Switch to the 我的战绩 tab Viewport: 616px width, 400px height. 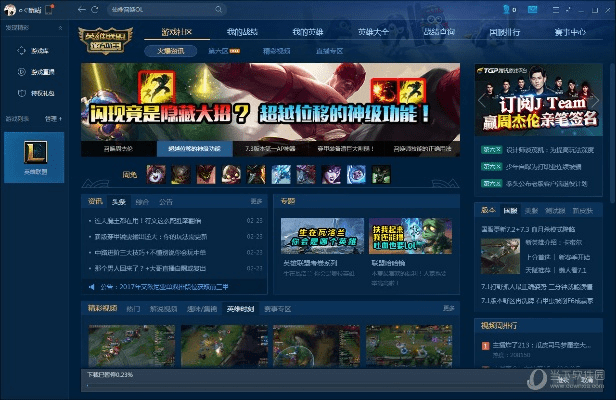(240, 31)
